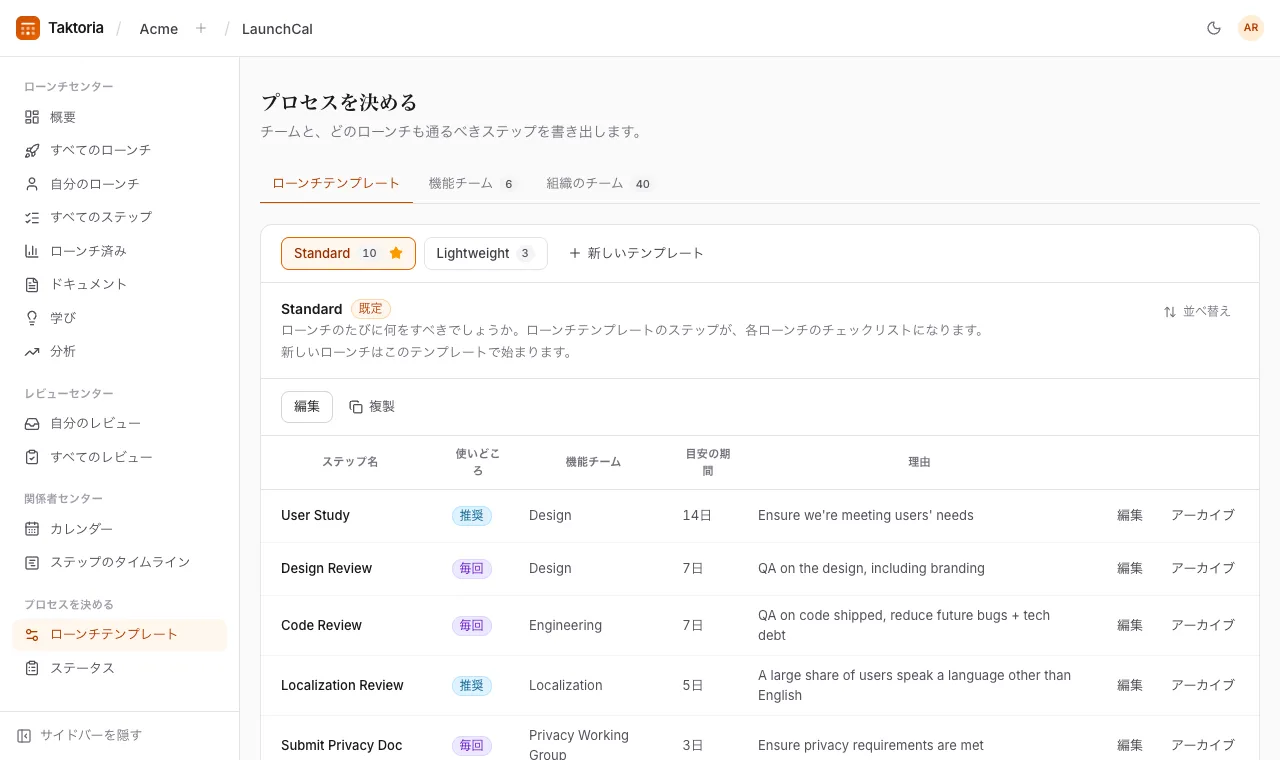Open the AR user avatar menu

1251,28
